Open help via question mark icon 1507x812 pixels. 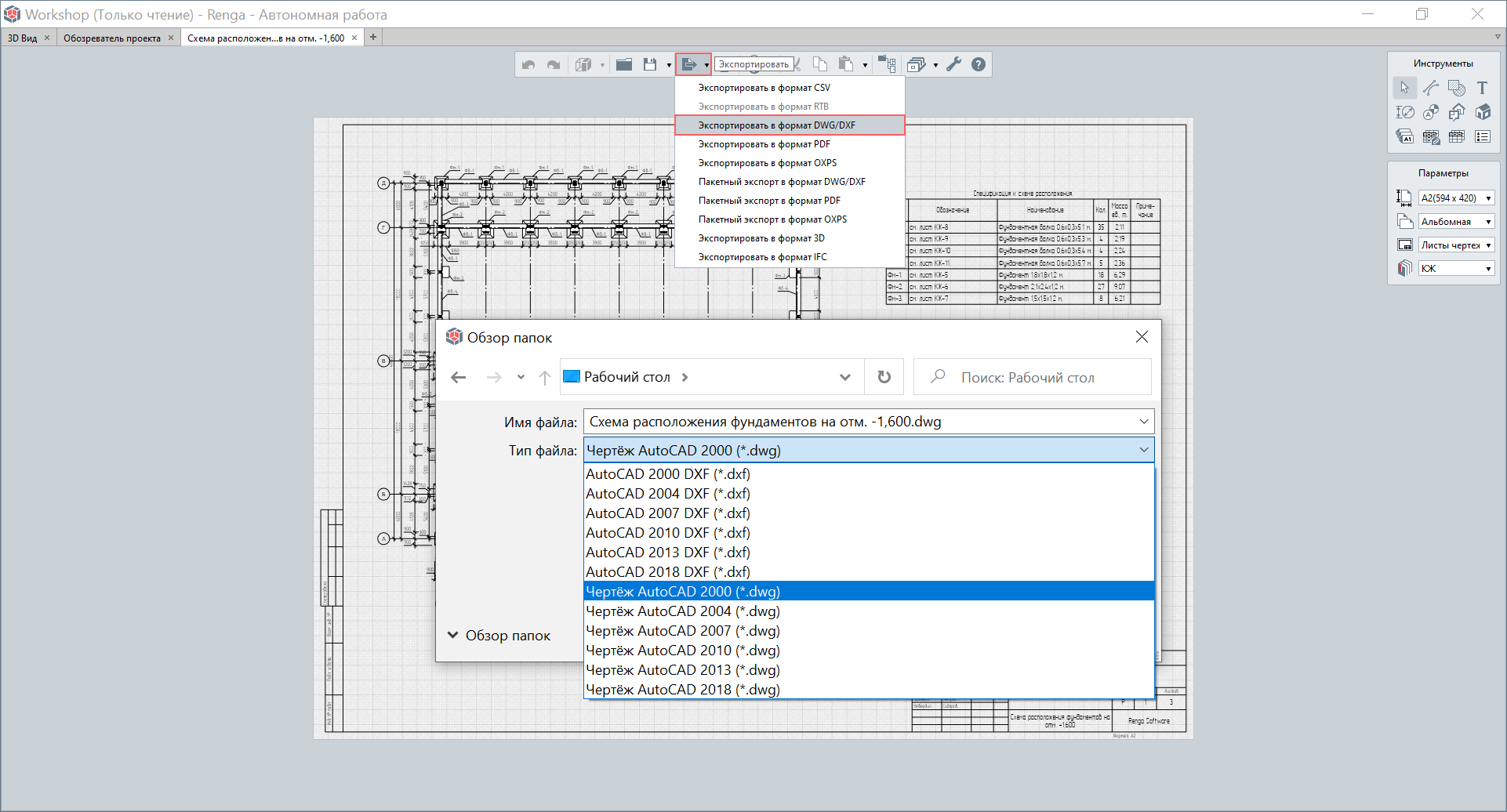pos(979,64)
